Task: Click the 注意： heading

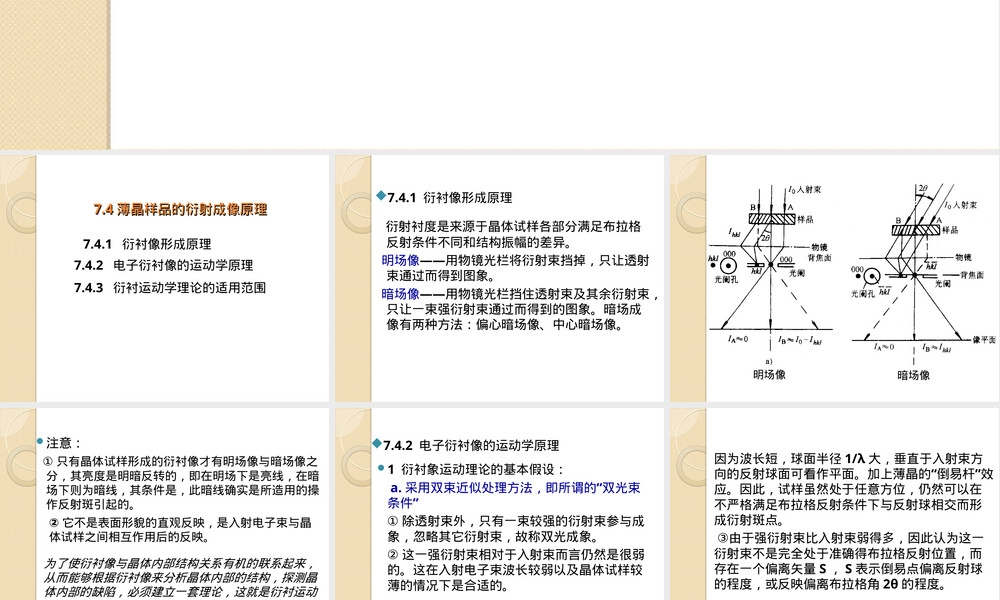Action: point(64,443)
